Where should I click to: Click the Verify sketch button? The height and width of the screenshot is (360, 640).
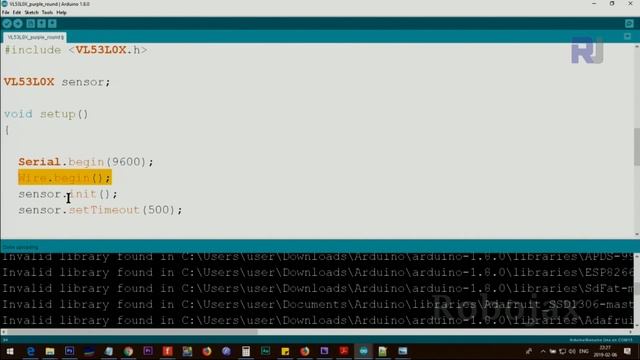7,24
